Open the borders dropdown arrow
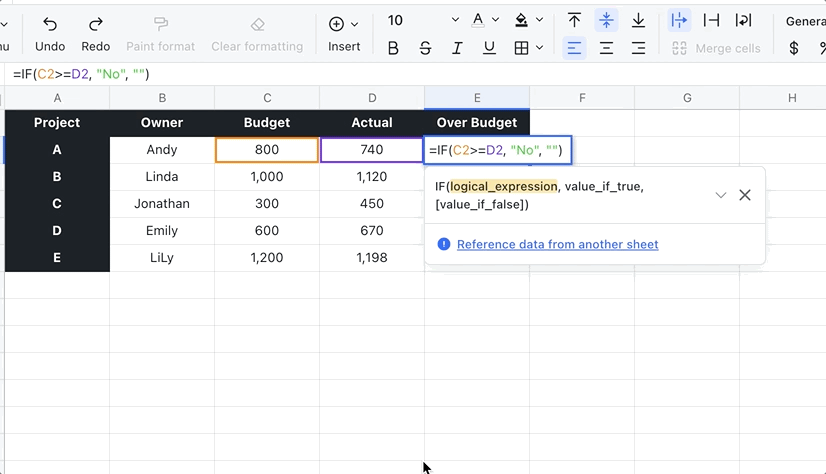The height and width of the screenshot is (474, 826). click(539, 48)
